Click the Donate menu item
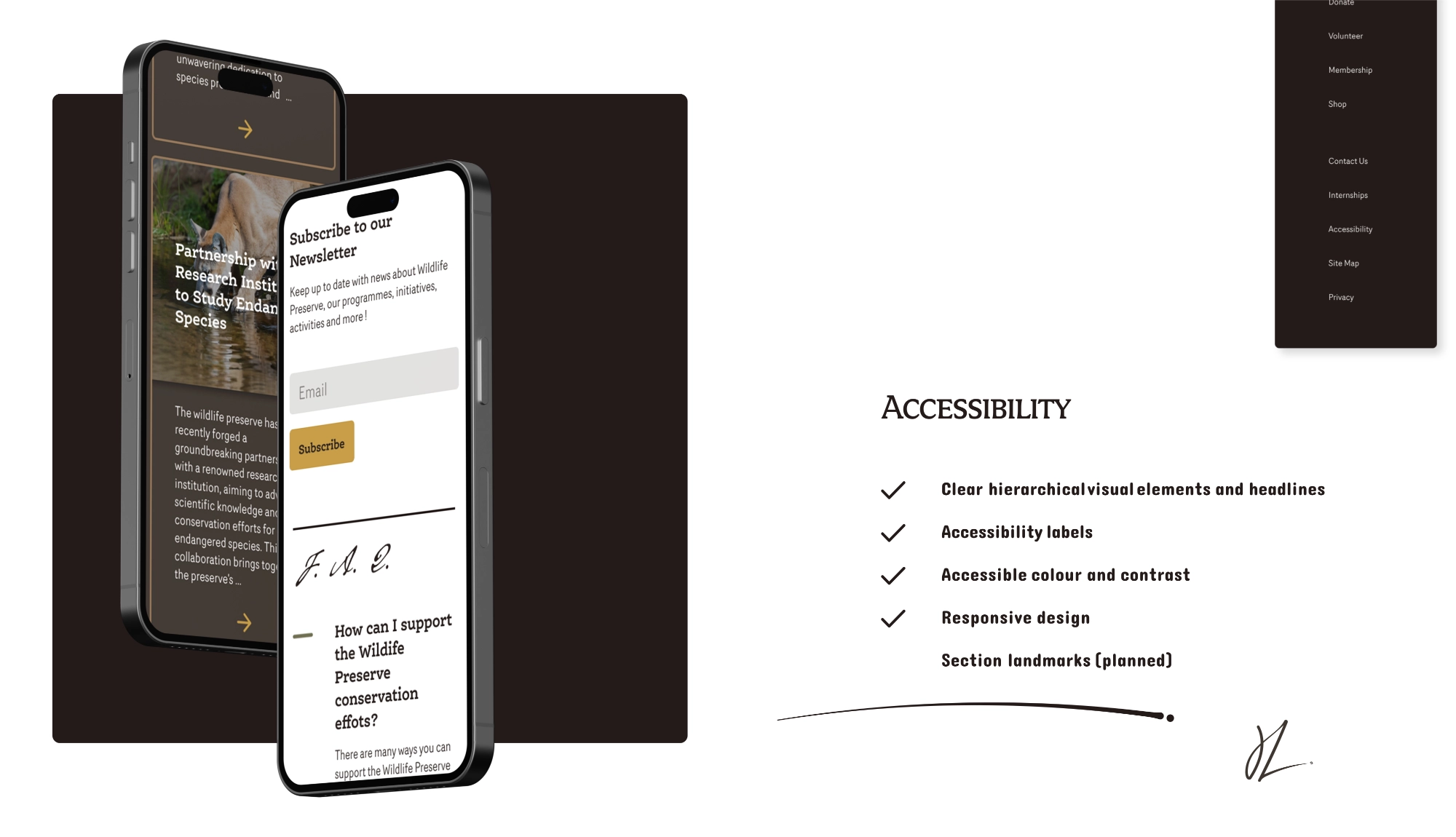Image resolution: width=1456 pixels, height=837 pixels. coord(1341,3)
